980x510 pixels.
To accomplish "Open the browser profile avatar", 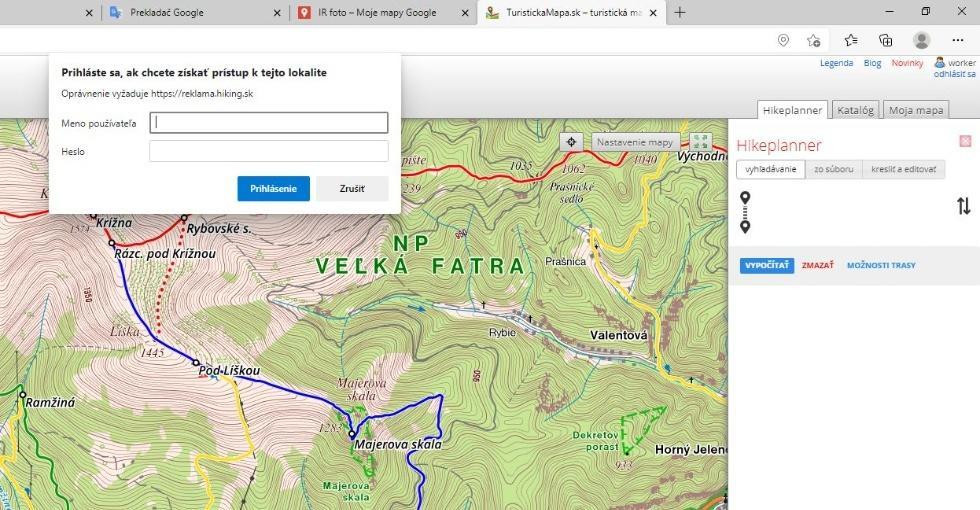I will tap(921, 40).
